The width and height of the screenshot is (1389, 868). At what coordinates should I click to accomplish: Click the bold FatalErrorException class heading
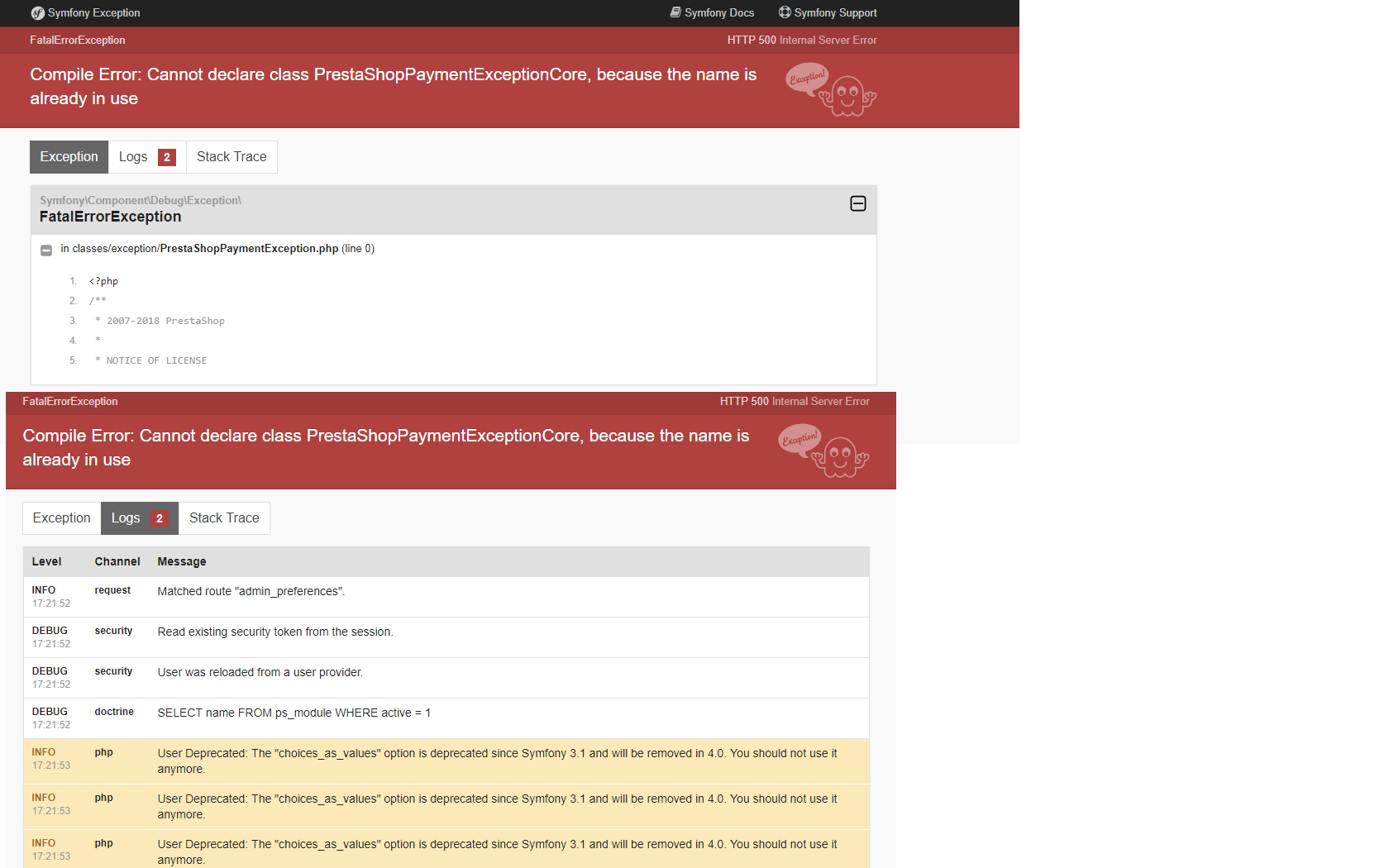(x=111, y=217)
